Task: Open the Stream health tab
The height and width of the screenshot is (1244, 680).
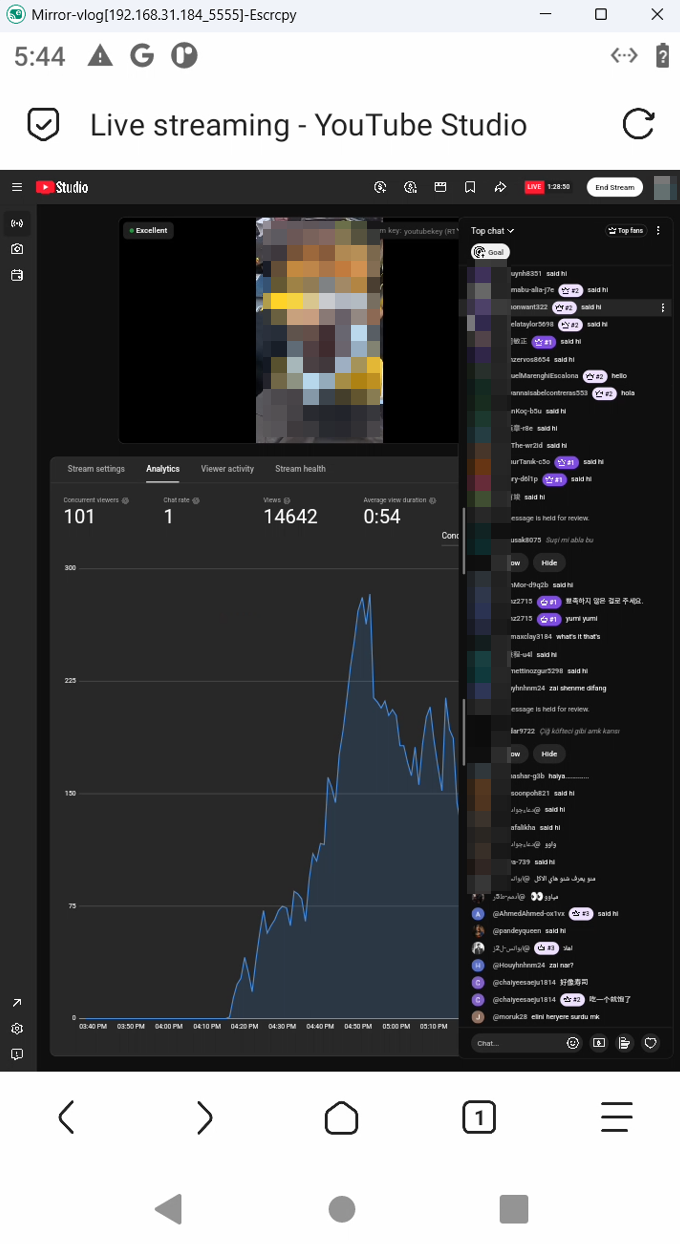Action: 301,469
